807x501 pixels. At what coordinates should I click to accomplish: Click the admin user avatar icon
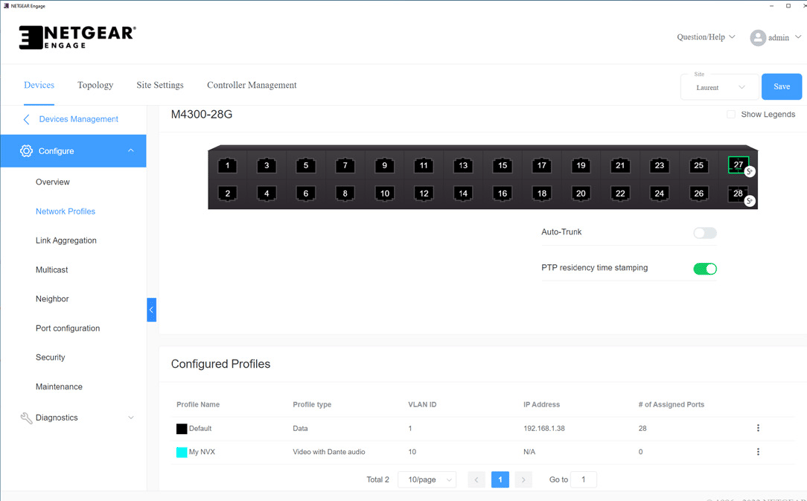click(x=758, y=38)
